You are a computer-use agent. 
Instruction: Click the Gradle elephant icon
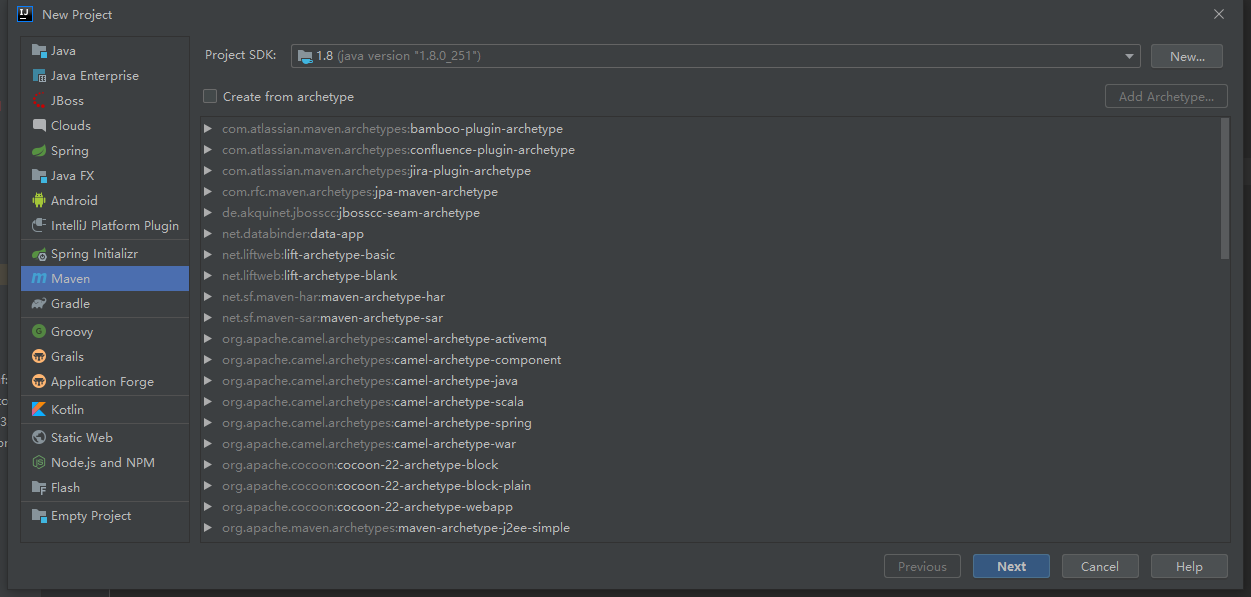point(39,304)
